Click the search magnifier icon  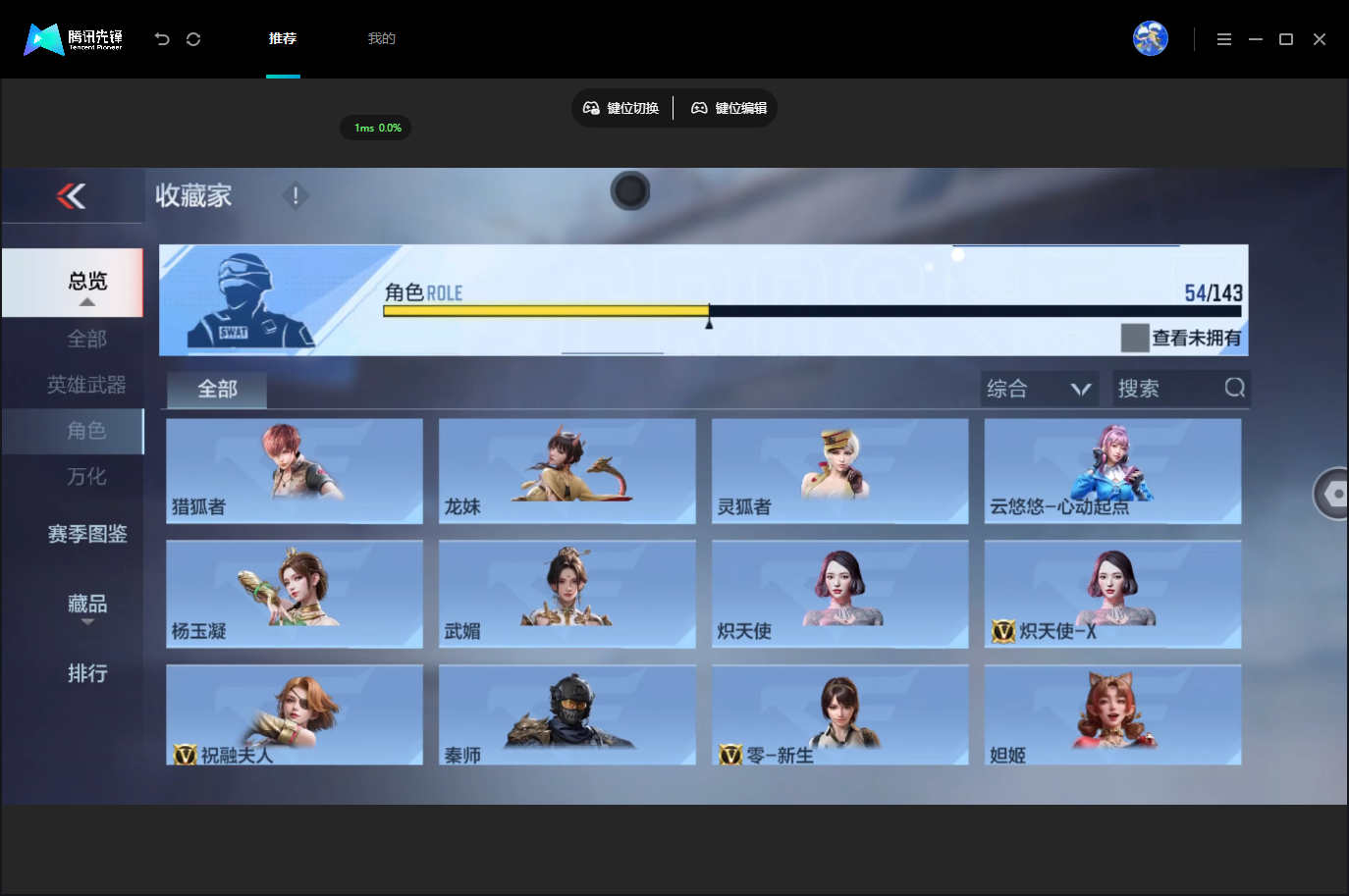click(1234, 388)
